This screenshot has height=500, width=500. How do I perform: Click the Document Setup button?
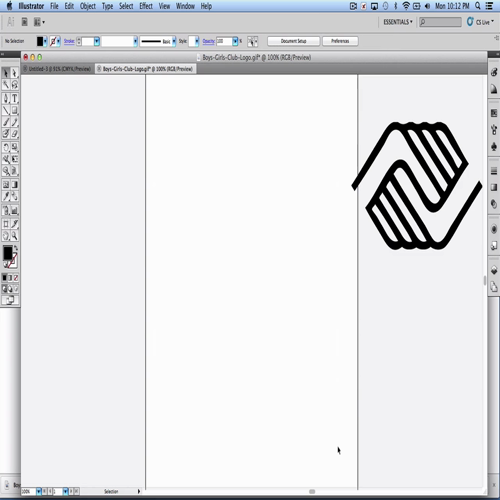(293, 41)
